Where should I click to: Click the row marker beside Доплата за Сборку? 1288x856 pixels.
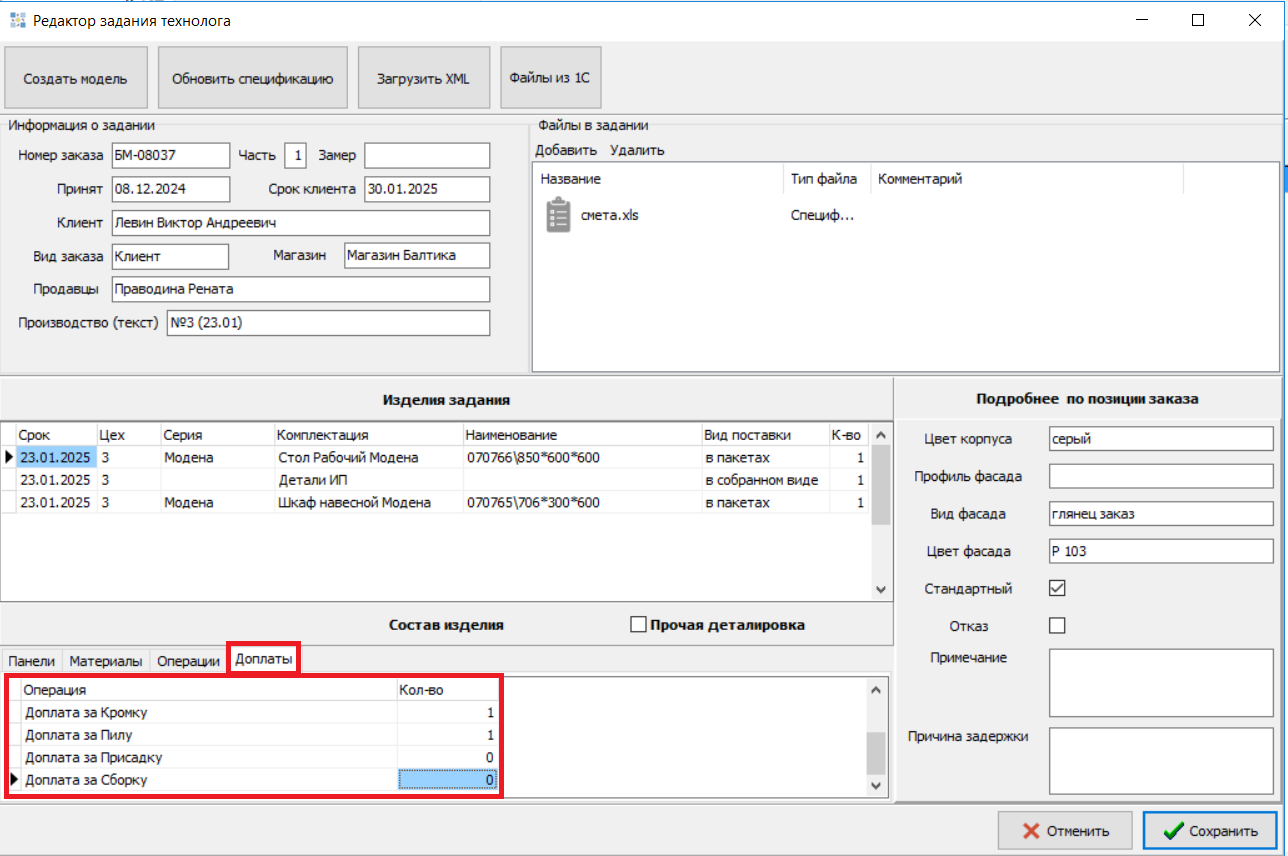click(14, 780)
